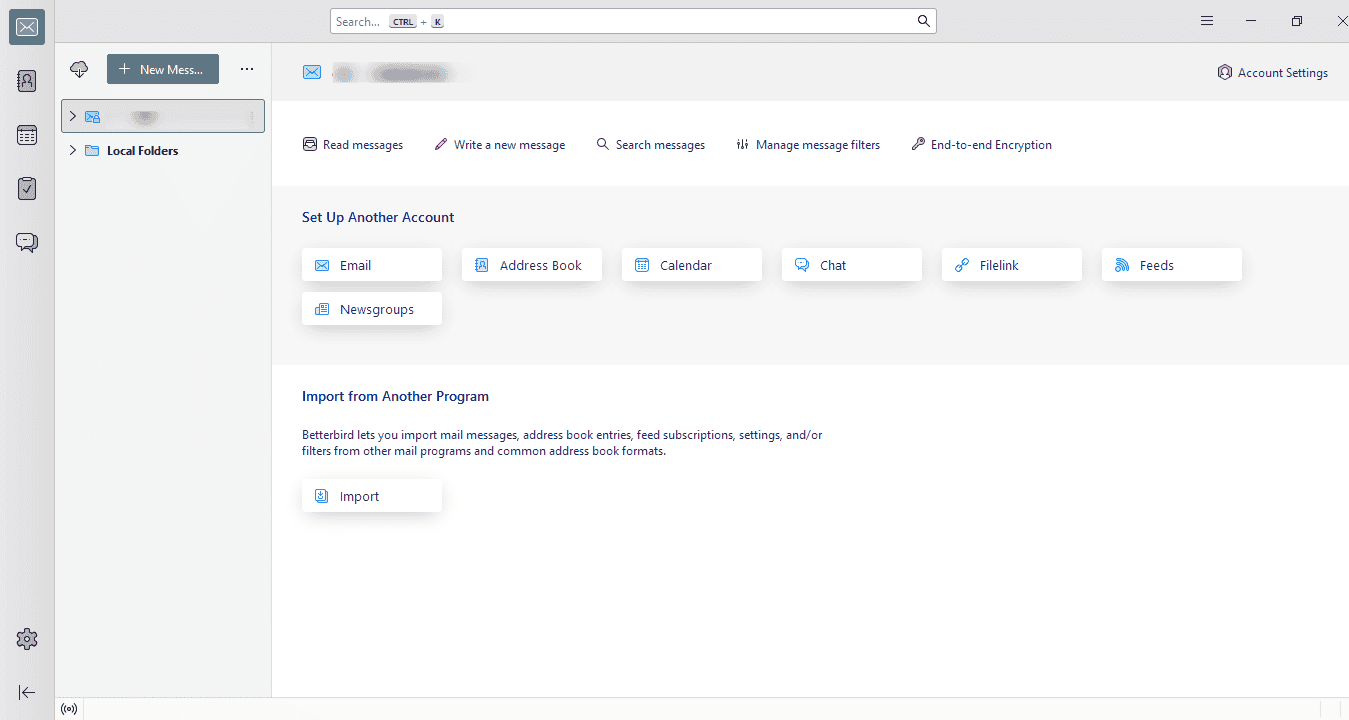Open the Mail space in sidebar
Screen dimensions: 1349x720
point(27,27)
